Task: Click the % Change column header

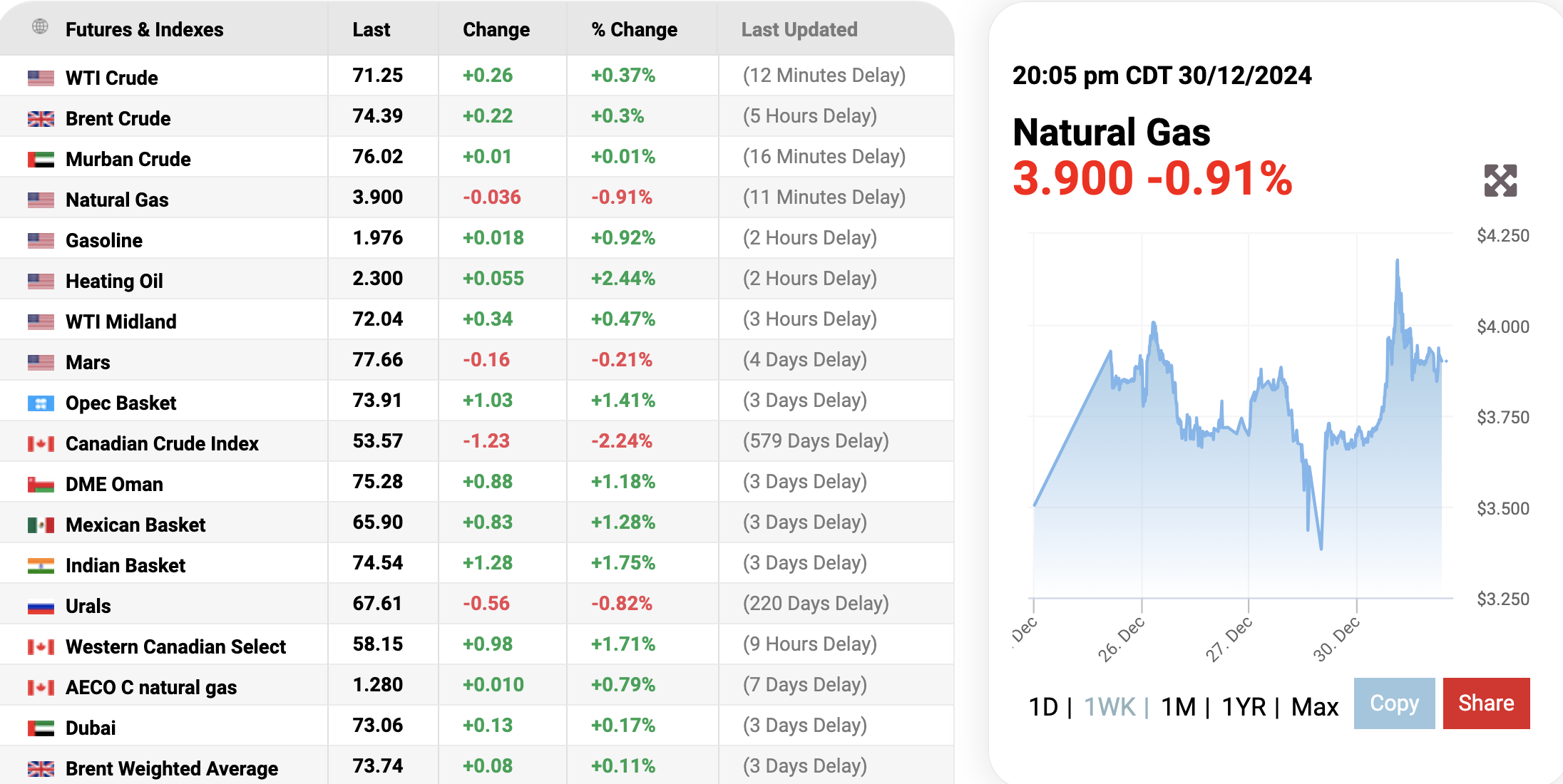Action: tap(634, 29)
